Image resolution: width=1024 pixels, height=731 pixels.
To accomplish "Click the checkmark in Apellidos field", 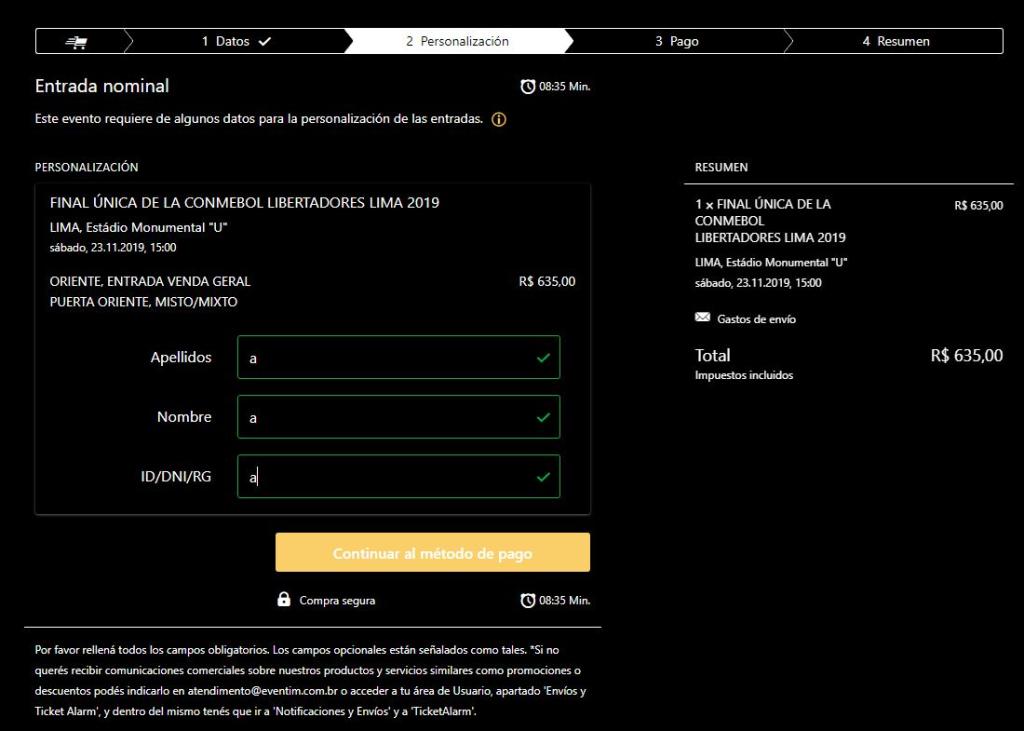I will [543, 358].
